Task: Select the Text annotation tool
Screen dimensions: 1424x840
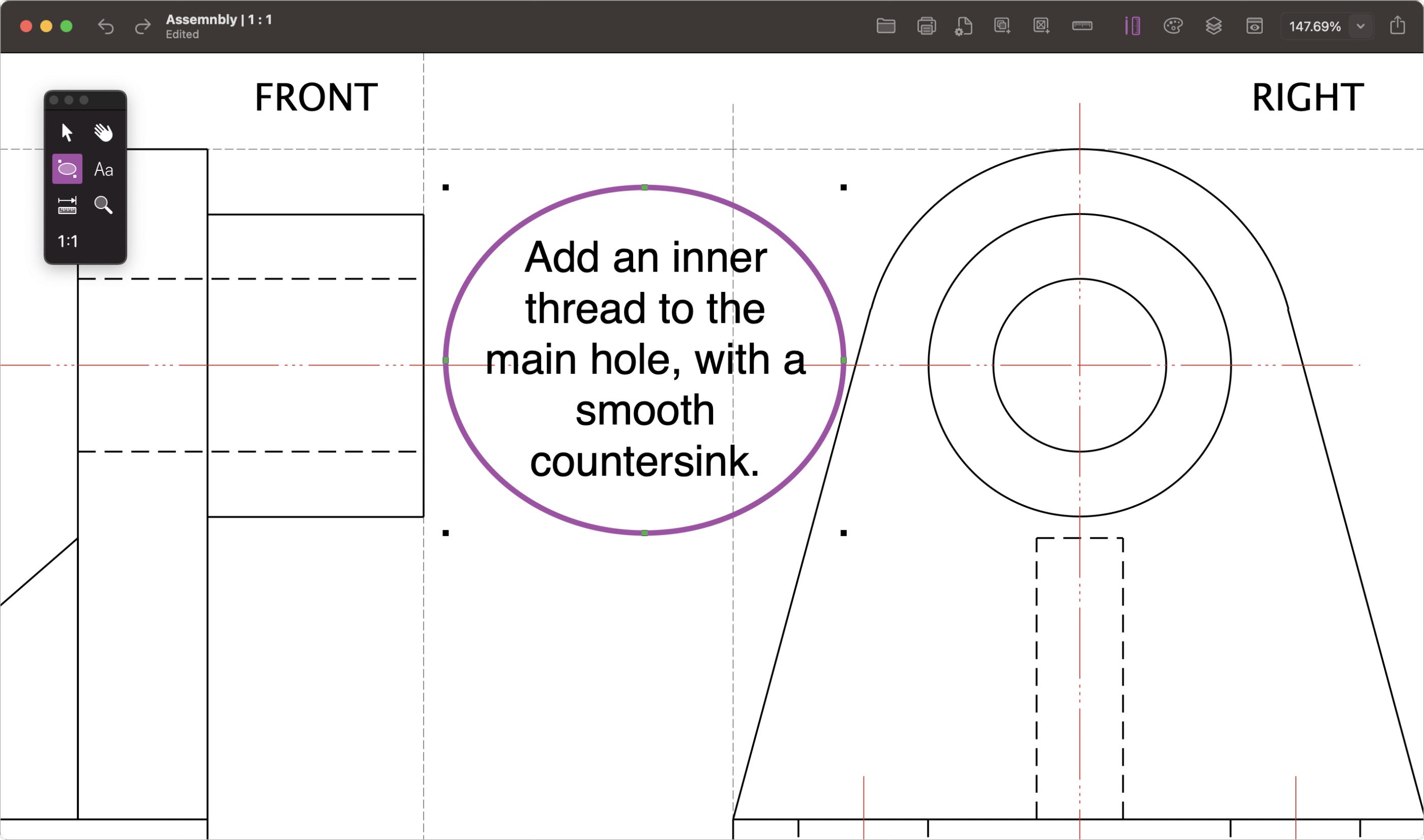Action: pos(104,169)
